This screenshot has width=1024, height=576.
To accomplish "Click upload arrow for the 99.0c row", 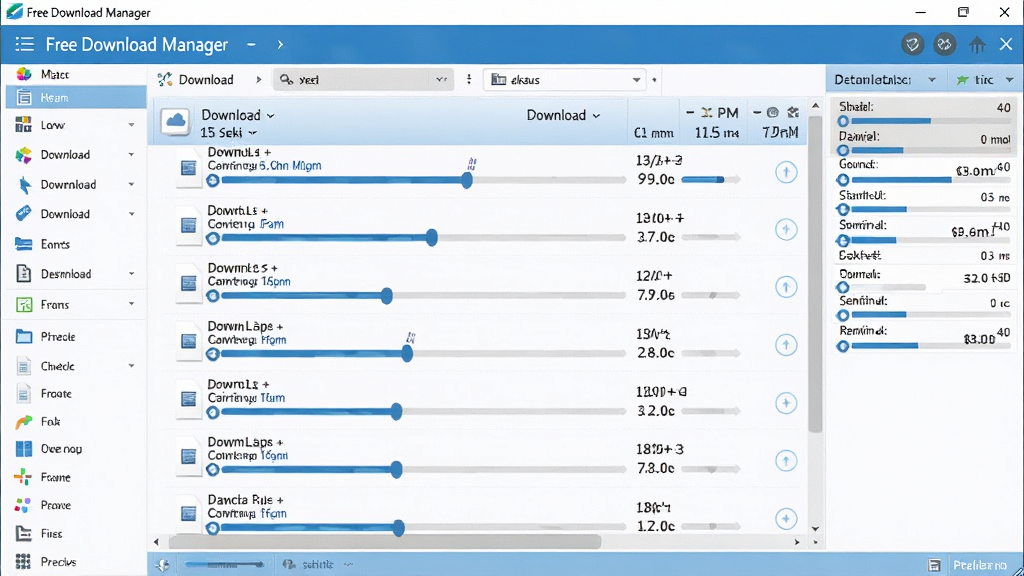I will click(x=786, y=172).
